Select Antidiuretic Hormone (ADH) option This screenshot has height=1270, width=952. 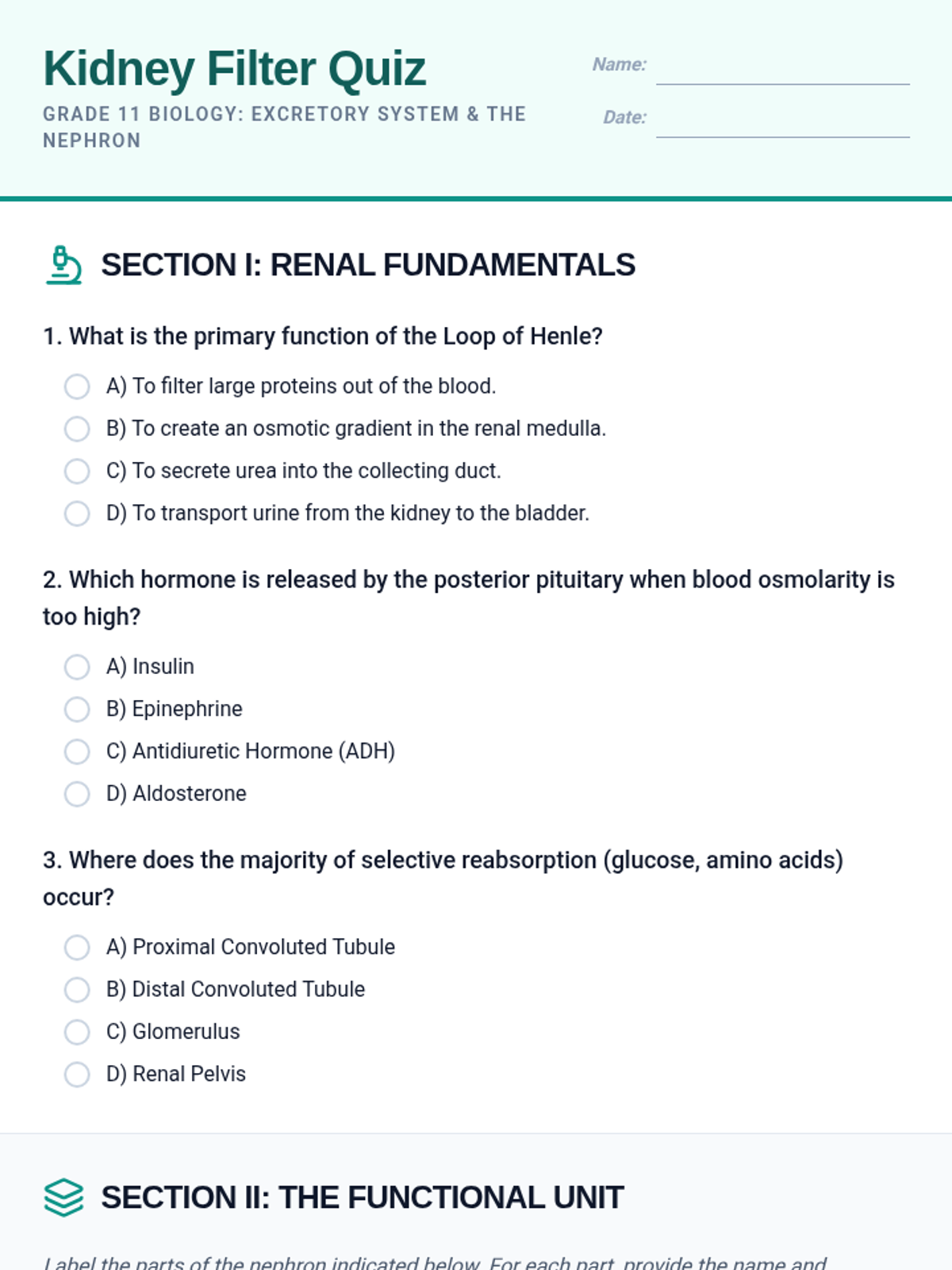point(77,752)
